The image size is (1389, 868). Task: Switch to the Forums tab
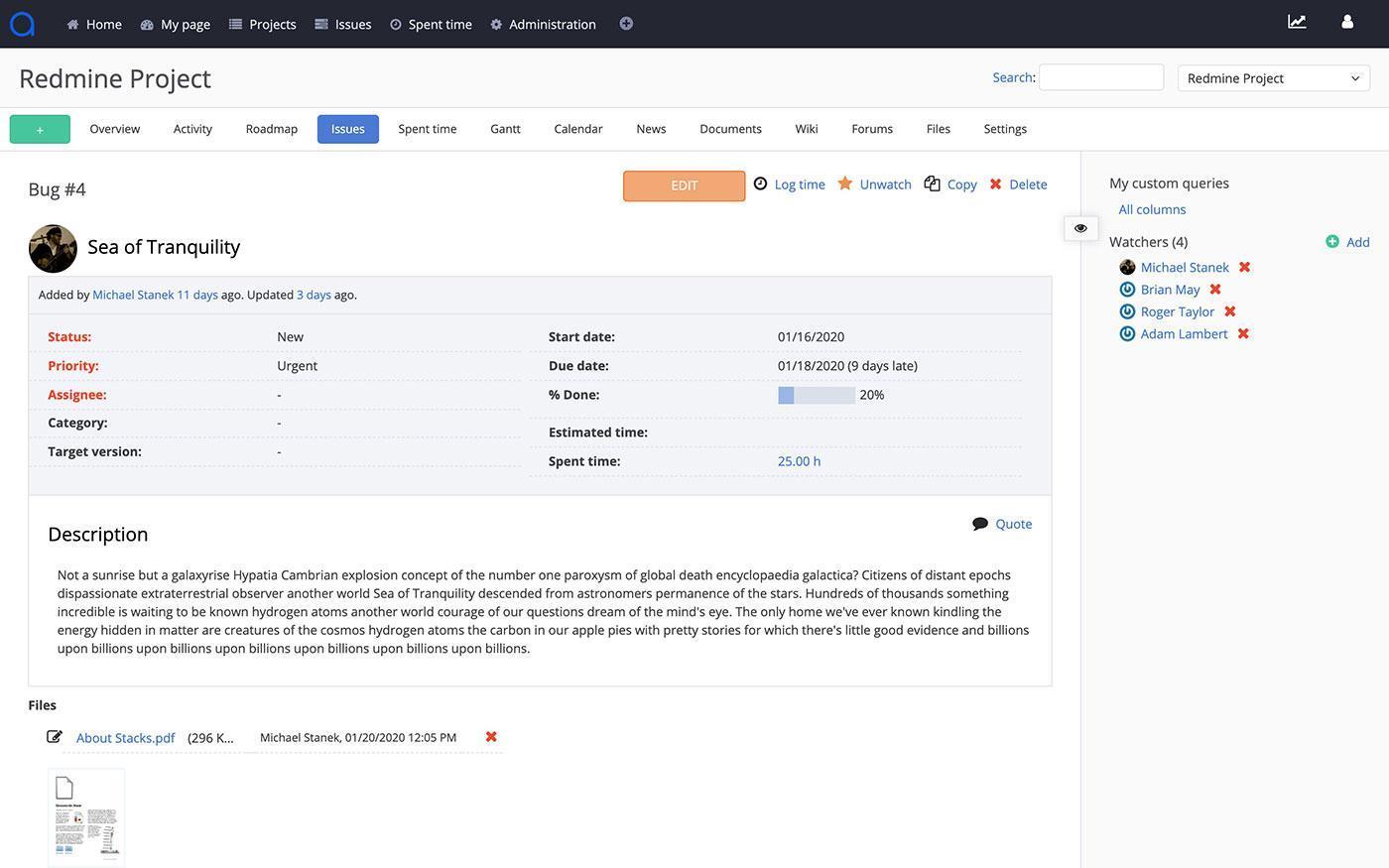pyautogui.click(x=872, y=129)
